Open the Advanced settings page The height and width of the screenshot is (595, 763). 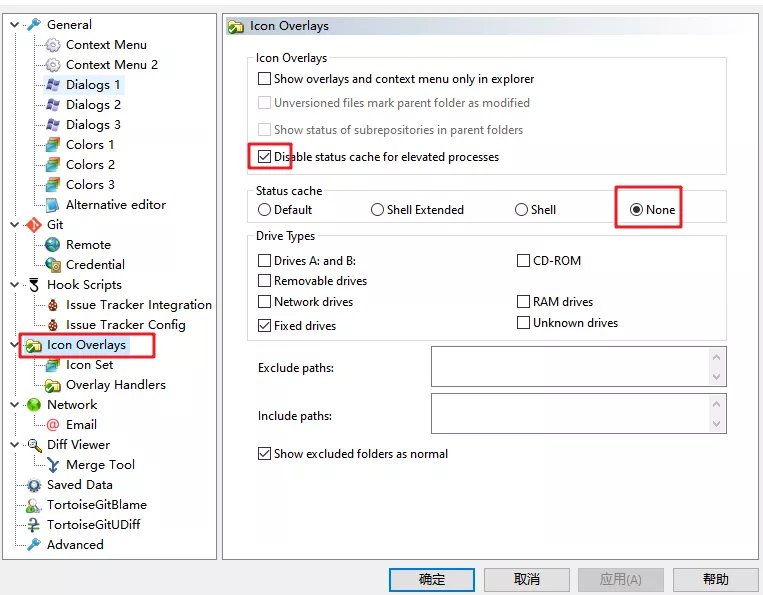tap(75, 545)
